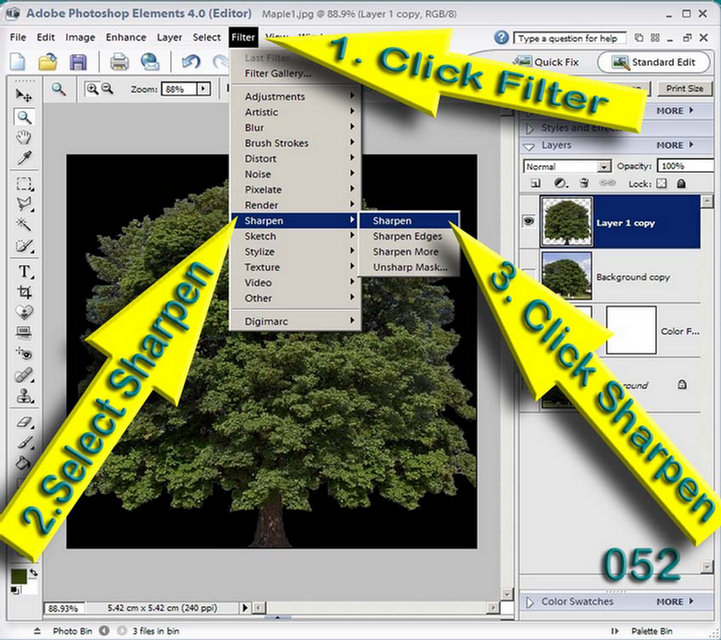
Task: Collapse the Layers palette triangle
Action: 530,146
